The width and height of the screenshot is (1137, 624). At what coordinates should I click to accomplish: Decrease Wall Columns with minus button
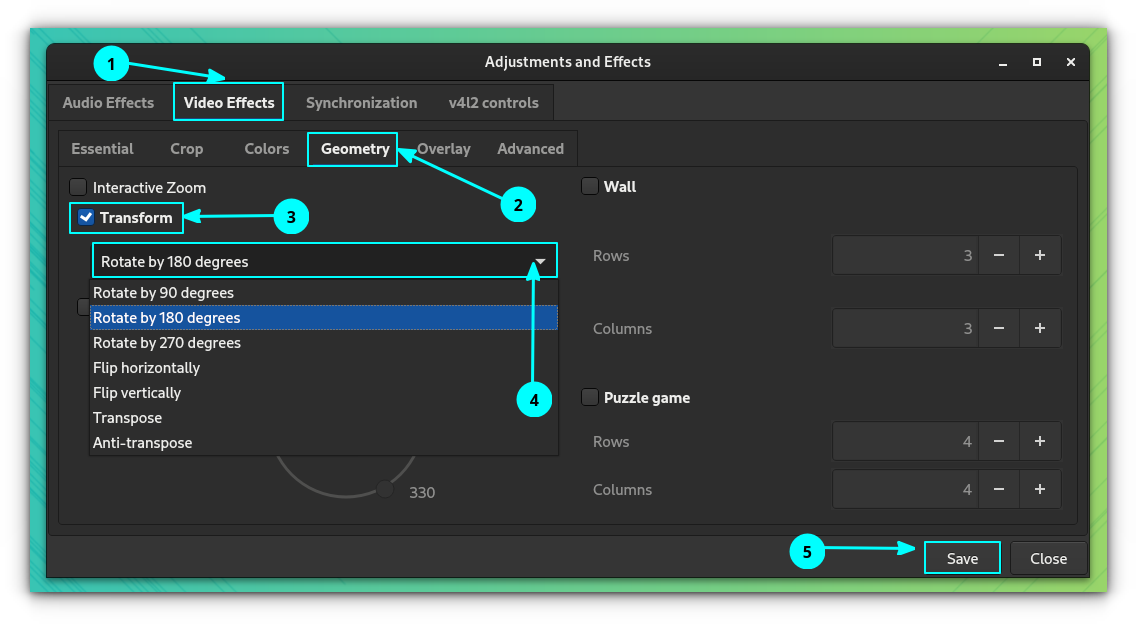pos(999,328)
